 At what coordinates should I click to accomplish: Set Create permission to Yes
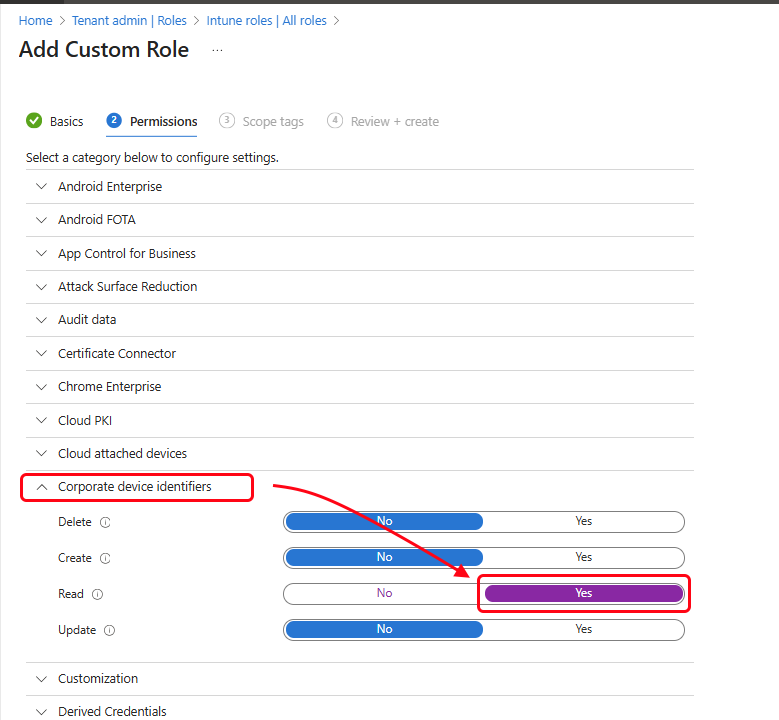[583, 558]
